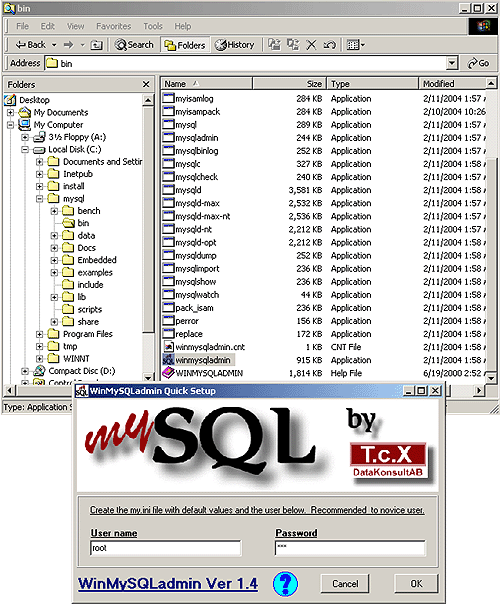
Task: Click the Go button
Action: (x=478, y=63)
